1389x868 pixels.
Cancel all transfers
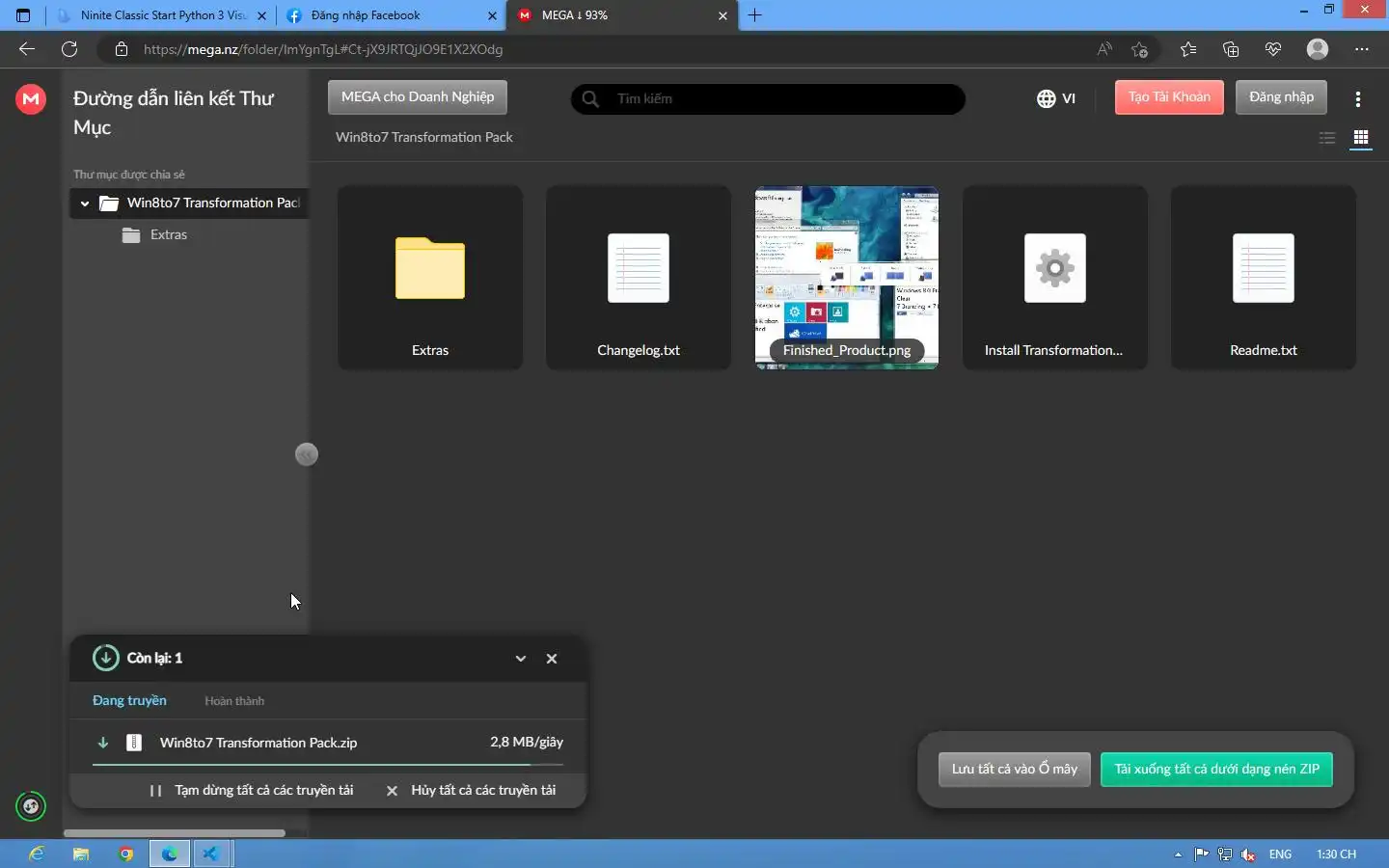[x=471, y=790]
